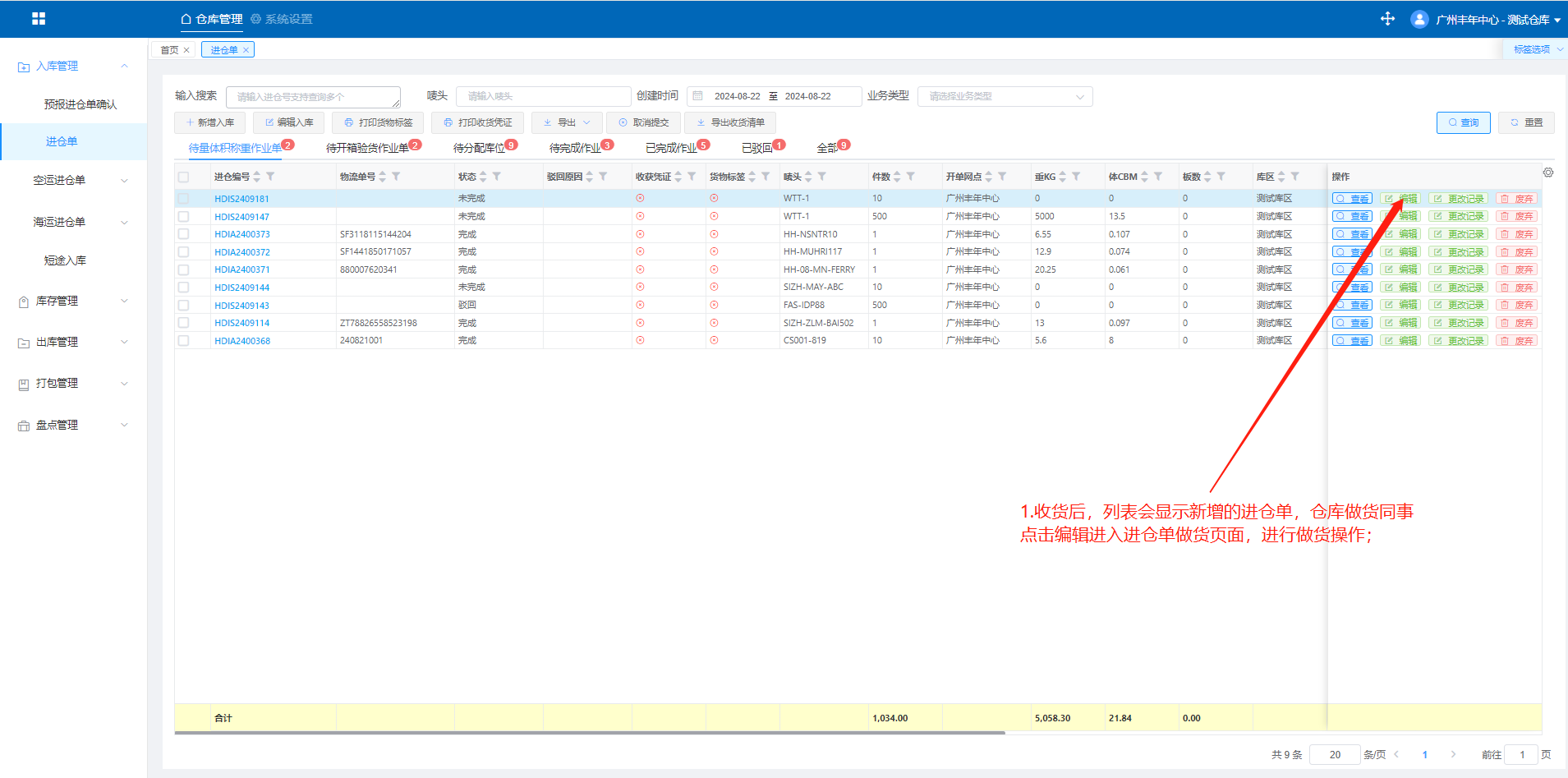Close the 进仓单 tab
1568x778 pixels.
246,50
